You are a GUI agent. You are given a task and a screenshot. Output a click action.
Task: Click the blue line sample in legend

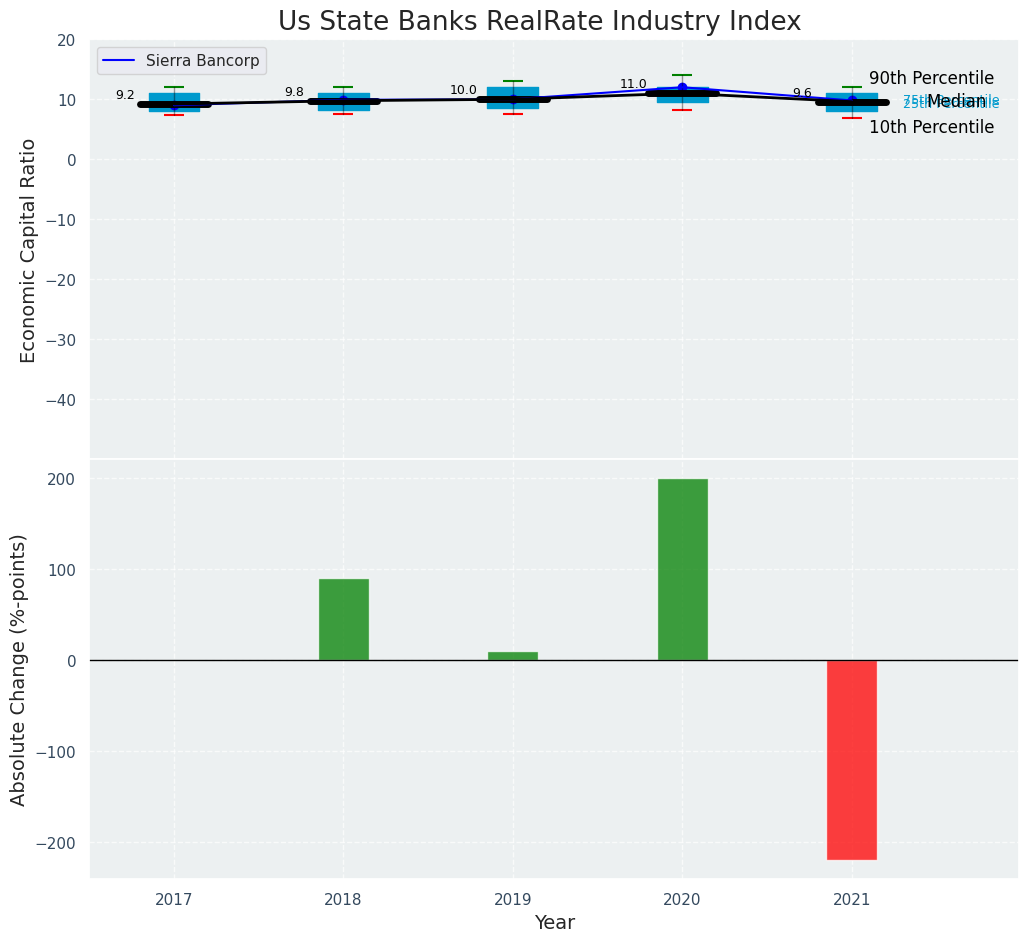pos(121,61)
